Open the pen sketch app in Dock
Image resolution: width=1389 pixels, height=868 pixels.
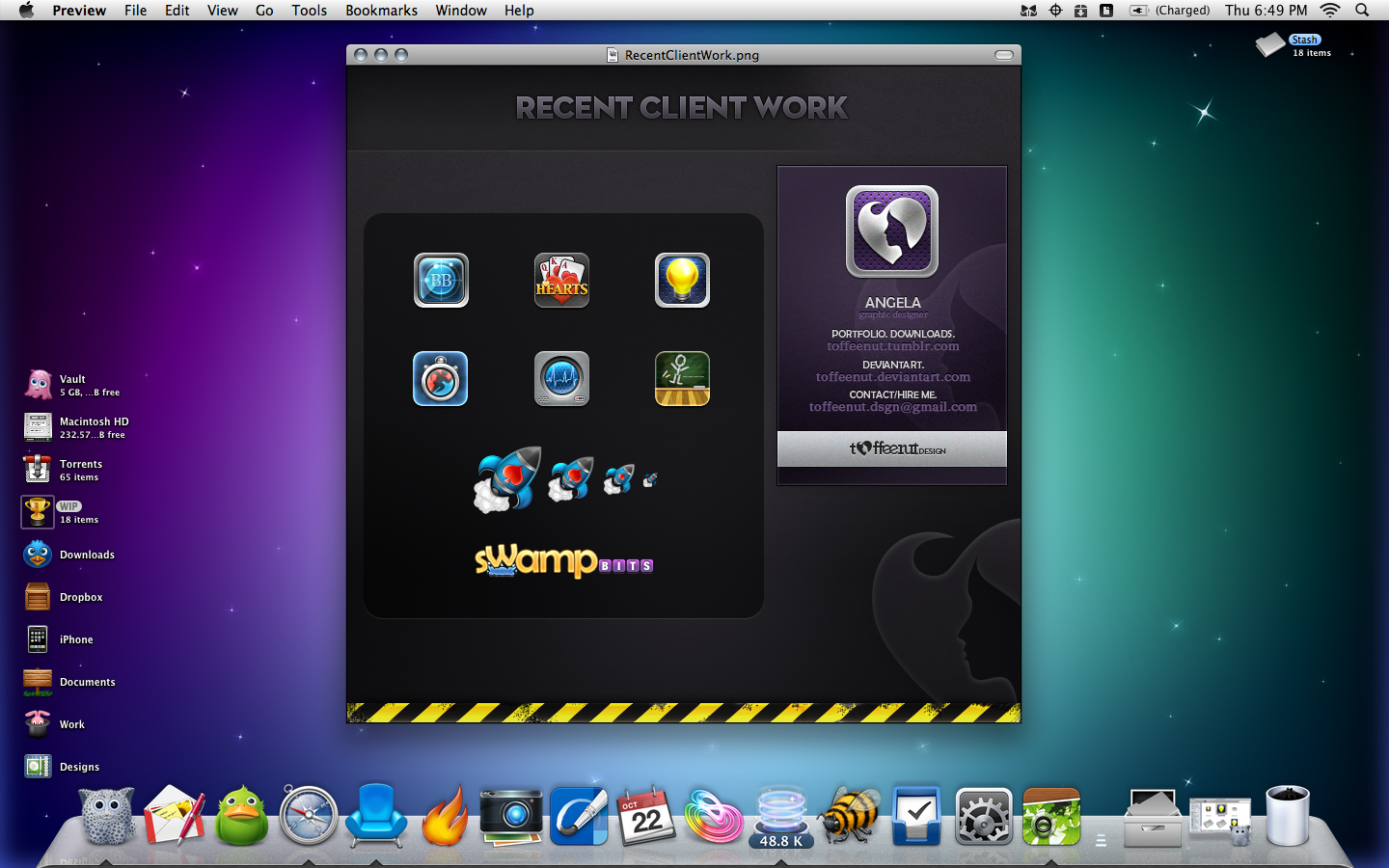[579, 816]
